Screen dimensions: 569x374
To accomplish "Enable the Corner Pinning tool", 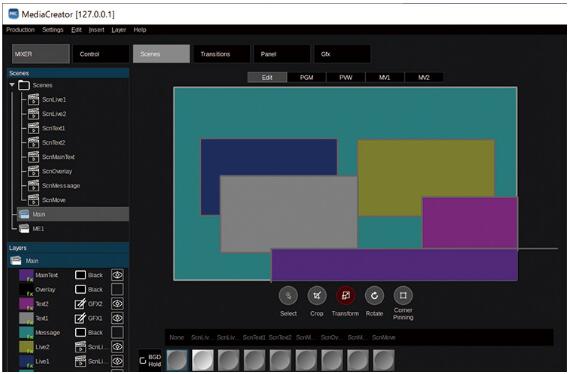I will 403,296.
